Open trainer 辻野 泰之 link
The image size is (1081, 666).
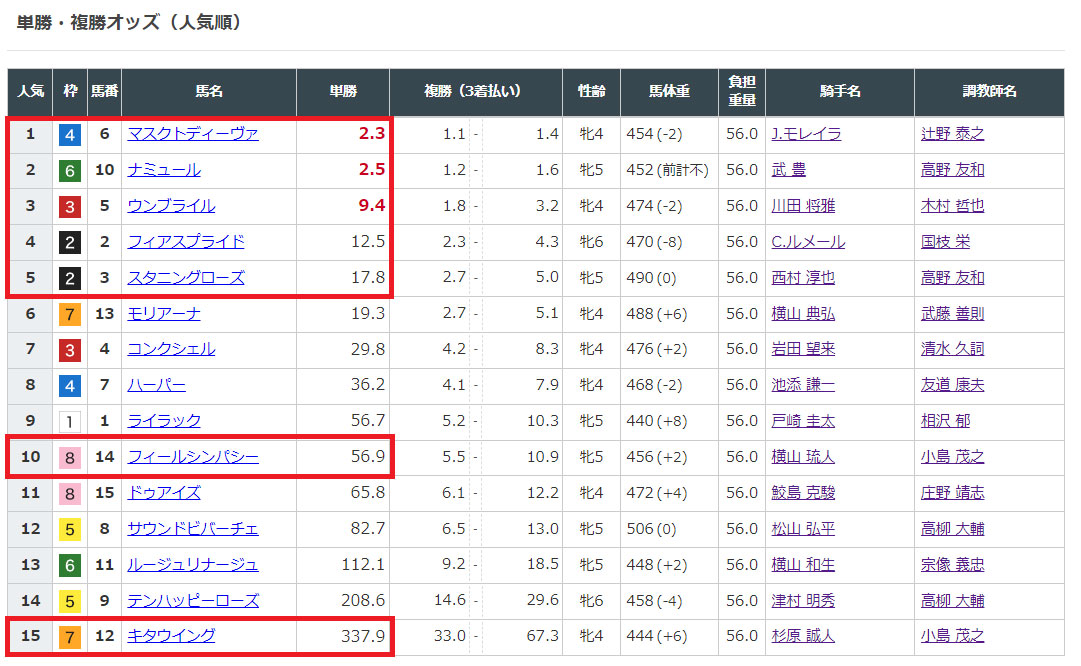click(952, 133)
